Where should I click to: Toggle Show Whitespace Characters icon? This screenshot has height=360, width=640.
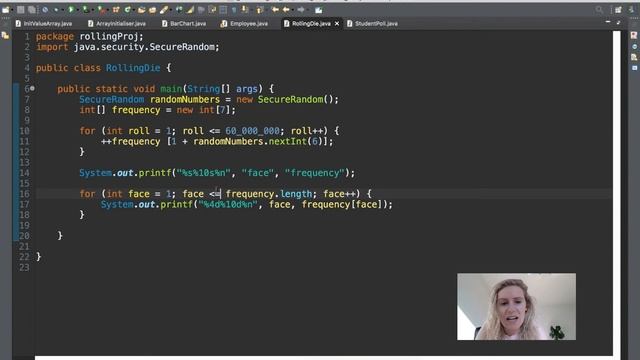click(234, 10)
